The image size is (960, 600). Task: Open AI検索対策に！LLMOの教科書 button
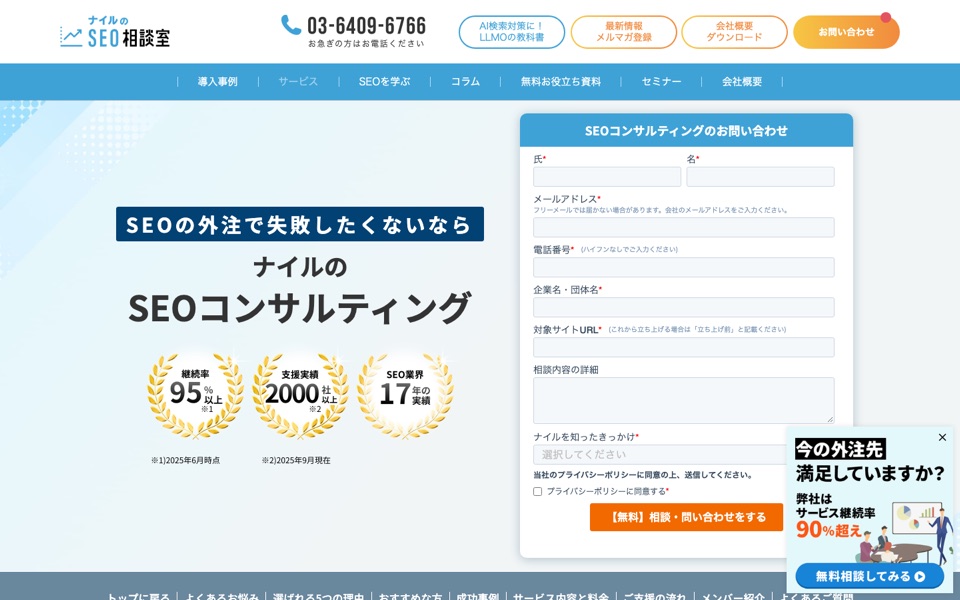[x=512, y=32]
